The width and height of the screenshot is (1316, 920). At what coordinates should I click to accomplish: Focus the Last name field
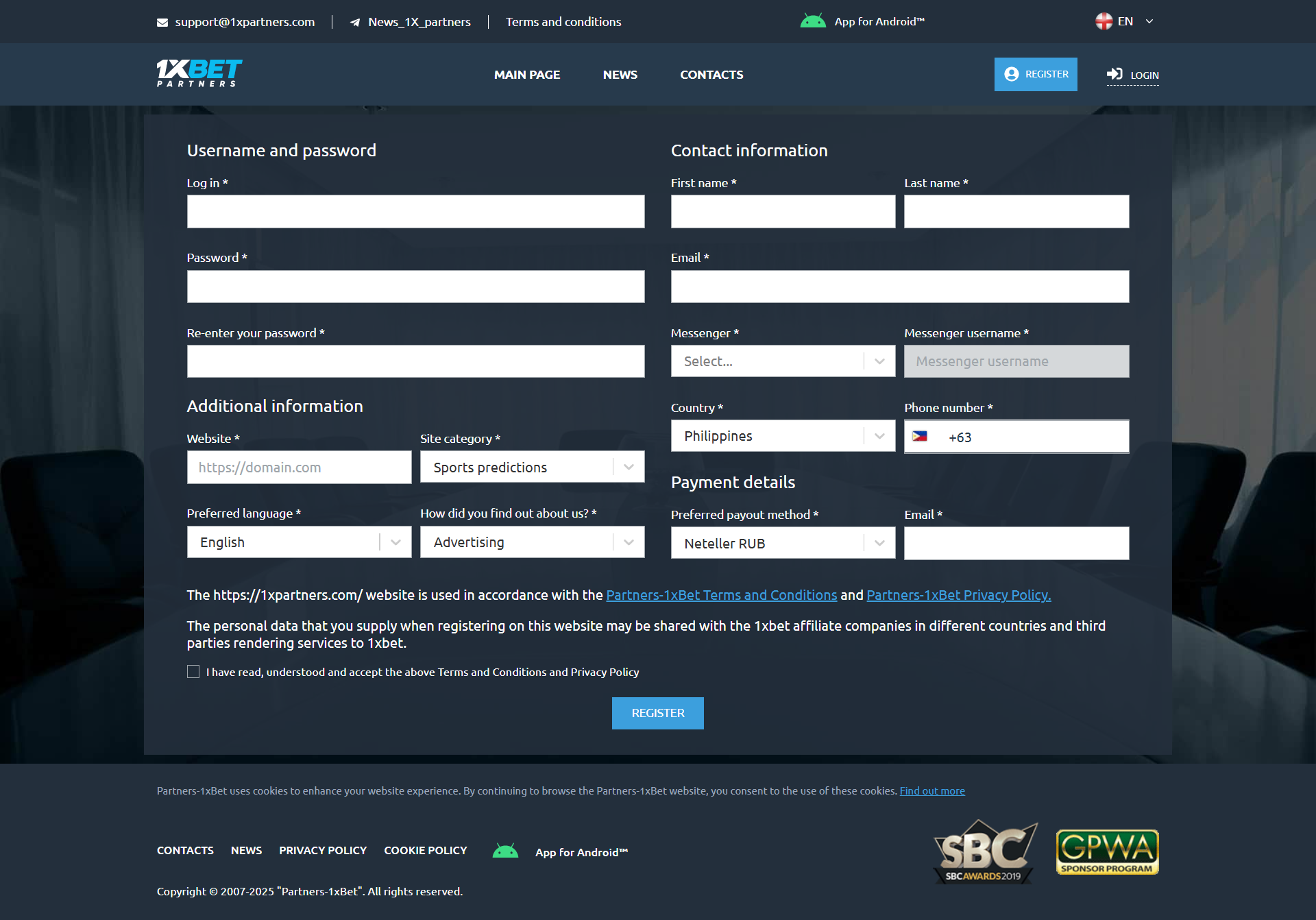(1016, 211)
